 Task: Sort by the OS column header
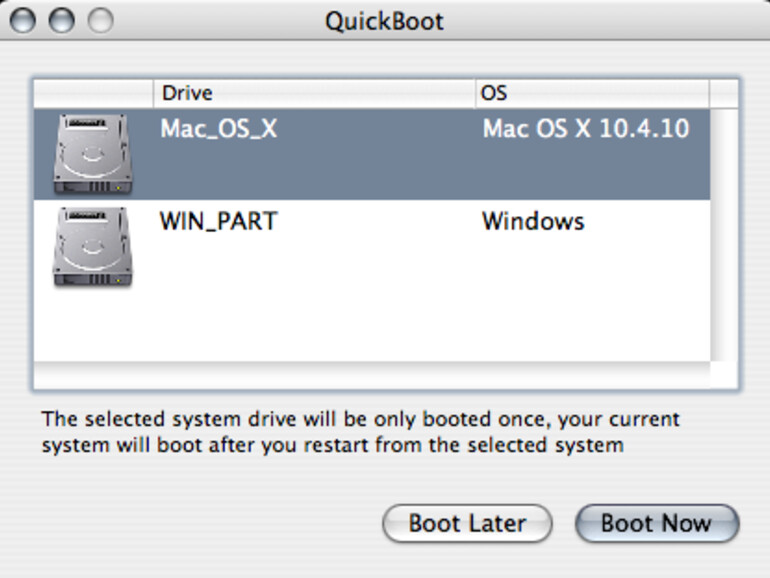point(592,93)
